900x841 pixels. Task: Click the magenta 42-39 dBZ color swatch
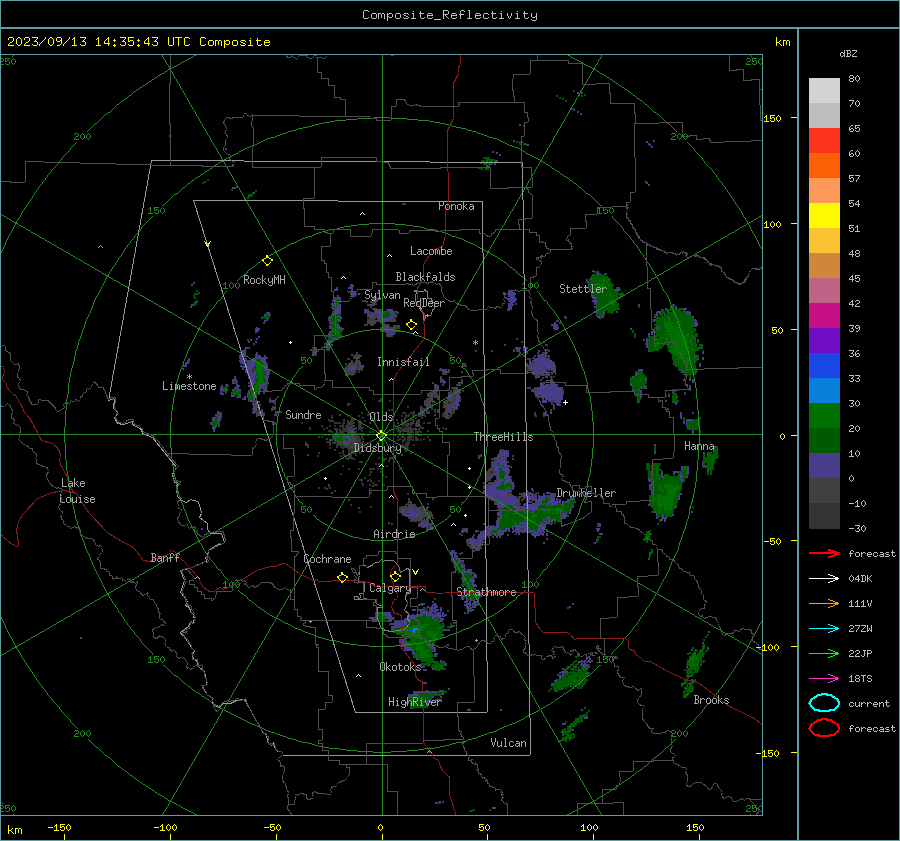pos(824,316)
